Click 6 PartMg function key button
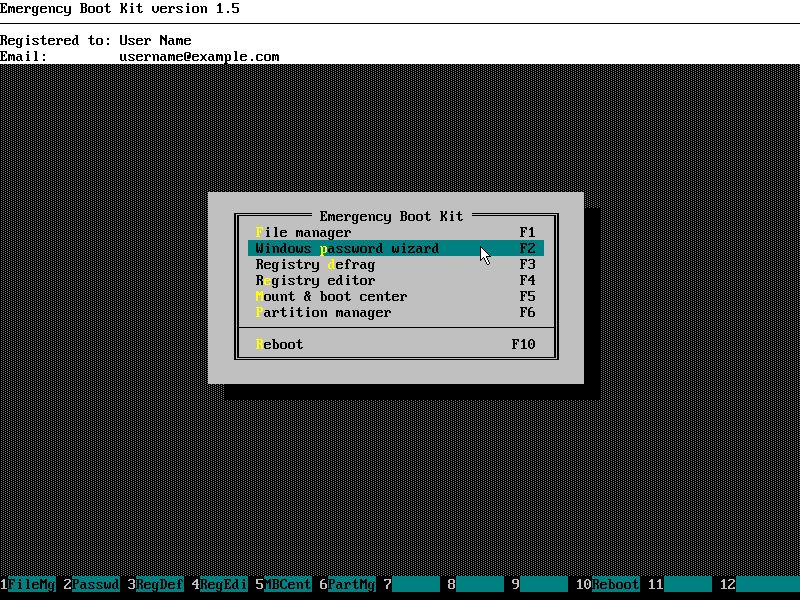 [x=347, y=584]
